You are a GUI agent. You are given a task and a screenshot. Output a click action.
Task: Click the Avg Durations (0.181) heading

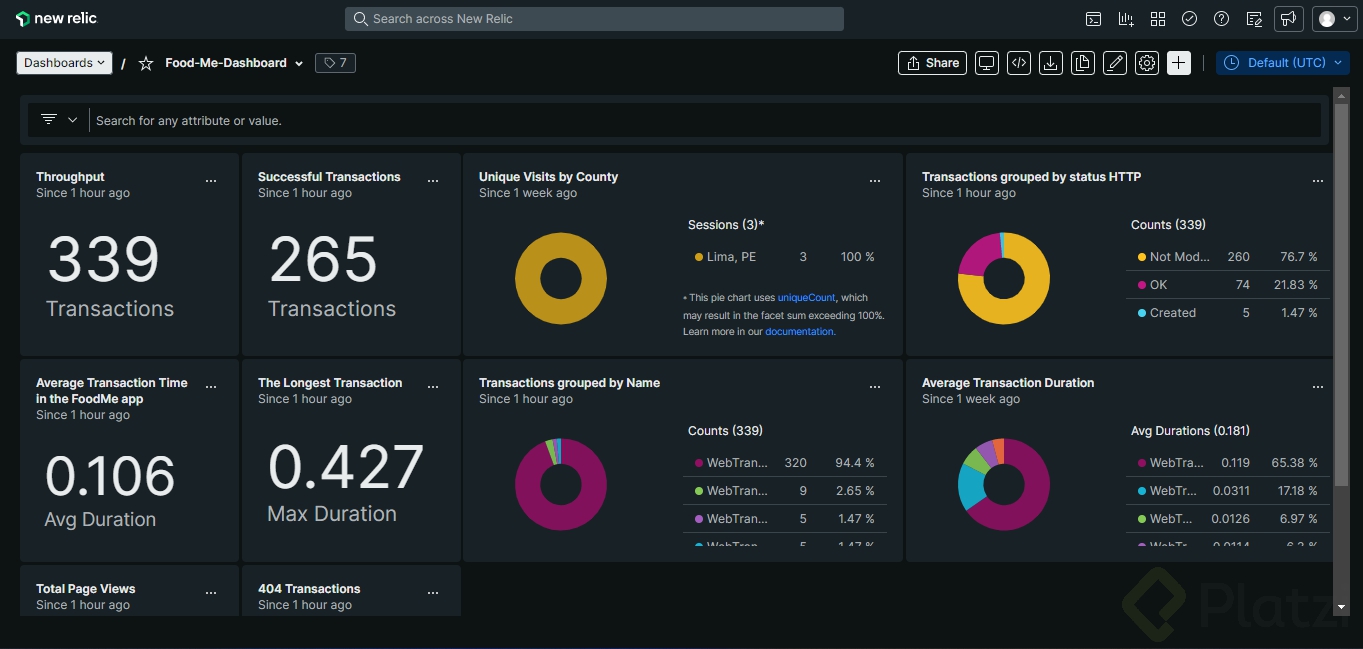(x=1190, y=431)
